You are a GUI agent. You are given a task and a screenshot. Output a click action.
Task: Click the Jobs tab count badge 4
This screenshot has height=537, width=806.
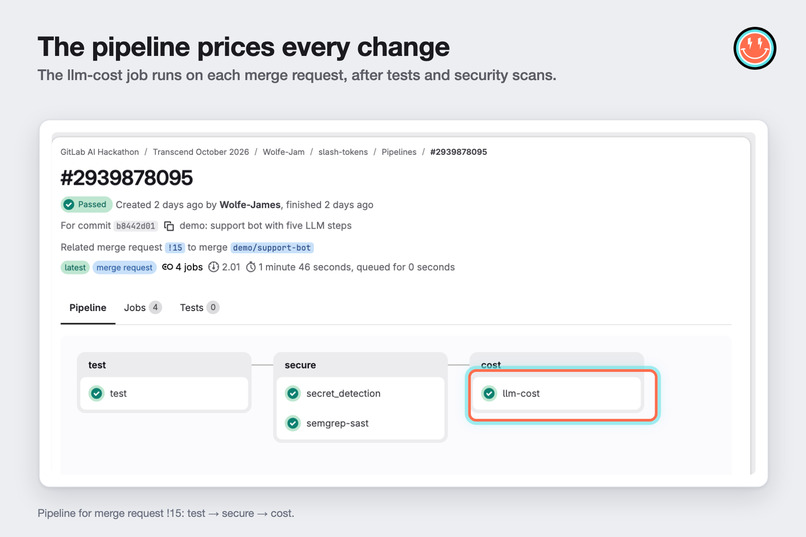[x=155, y=307]
